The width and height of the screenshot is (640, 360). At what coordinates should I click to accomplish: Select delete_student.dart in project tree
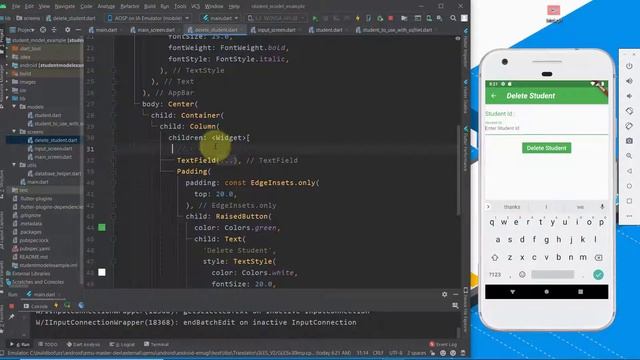pyautogui.click(x=52, y=140)
